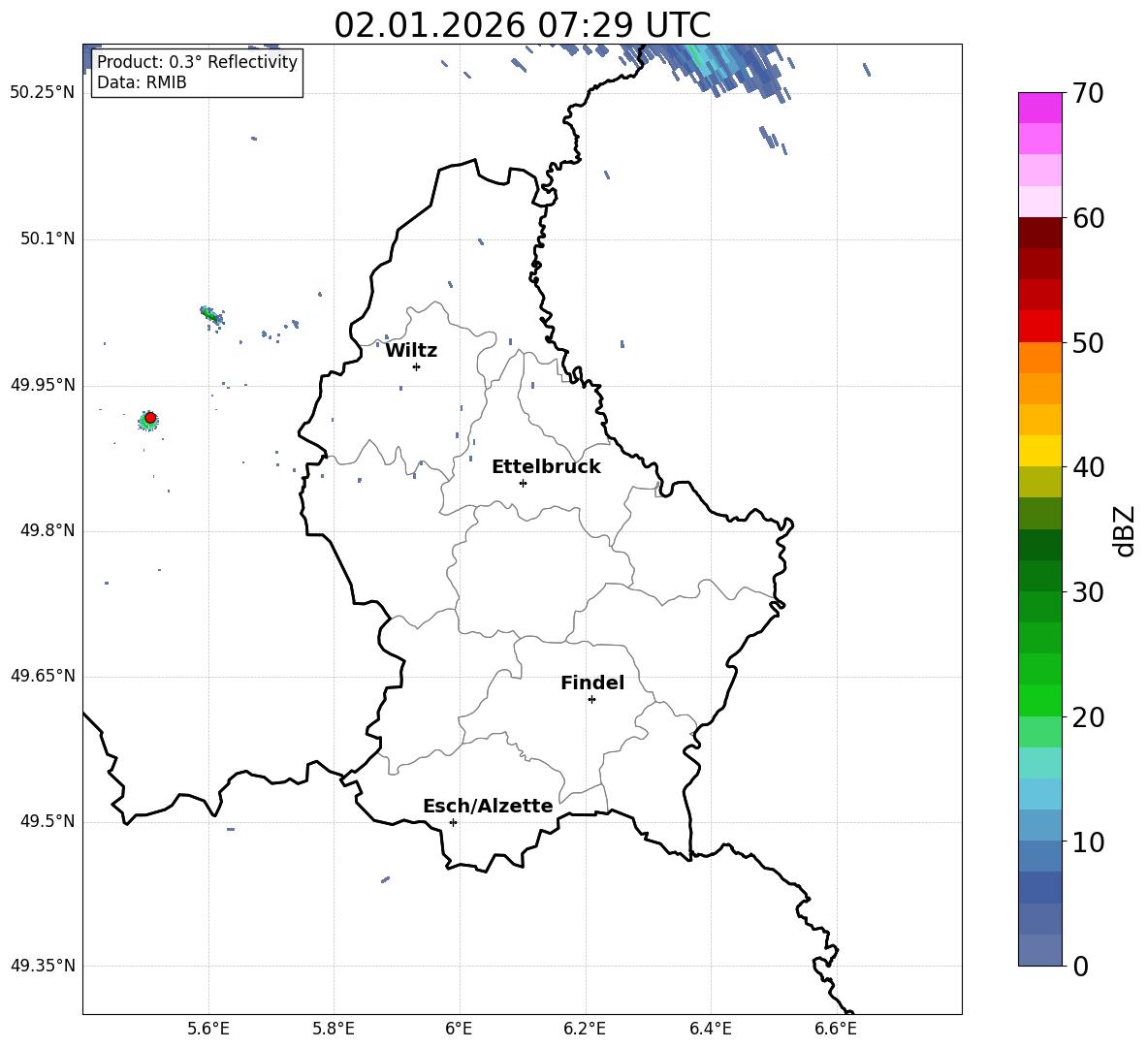Click the magenta swatch atop the colorbar

(x=1039, y=108)
